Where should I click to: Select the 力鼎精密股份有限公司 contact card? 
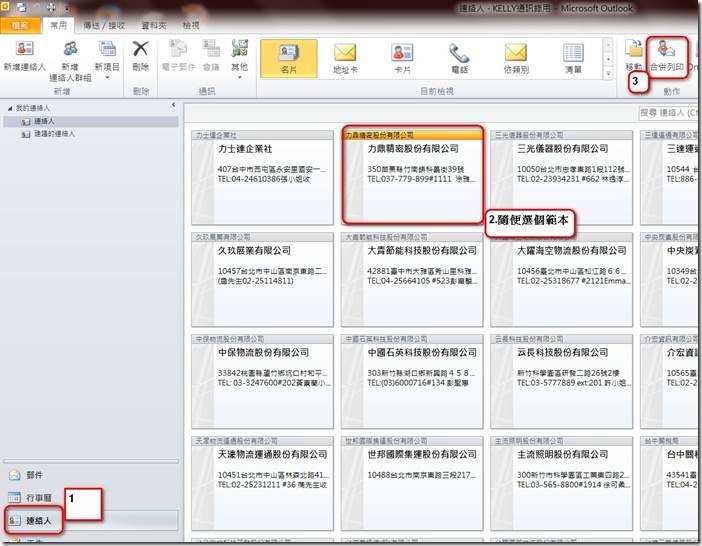pos(412,178)
